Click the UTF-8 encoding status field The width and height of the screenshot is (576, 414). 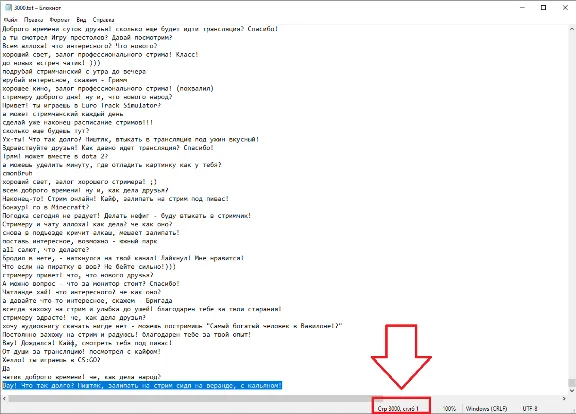tap(530, 408)
